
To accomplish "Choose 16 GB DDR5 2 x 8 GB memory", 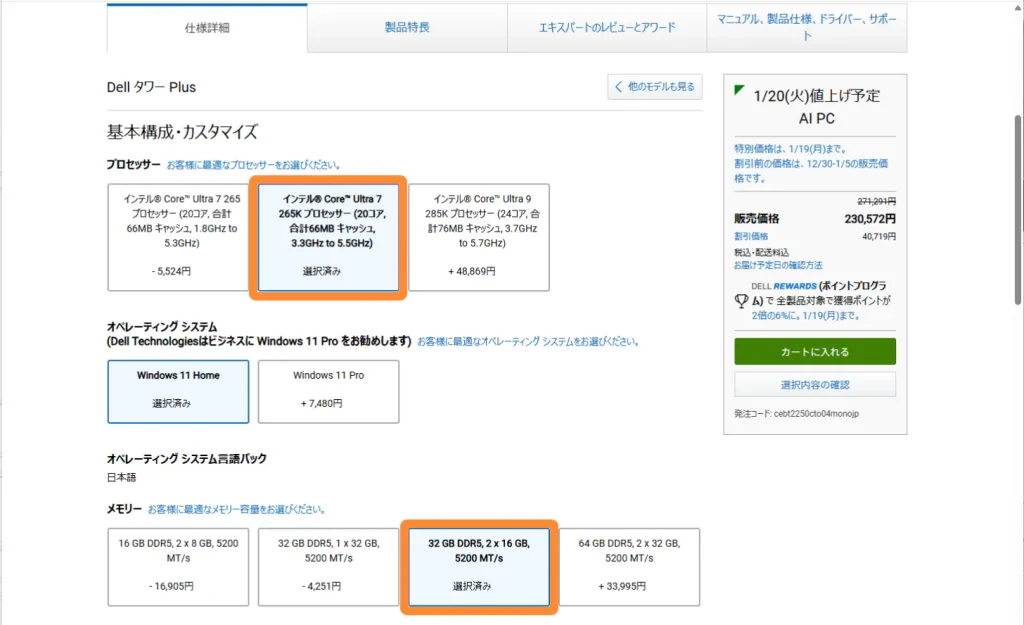I will [178, 566].
